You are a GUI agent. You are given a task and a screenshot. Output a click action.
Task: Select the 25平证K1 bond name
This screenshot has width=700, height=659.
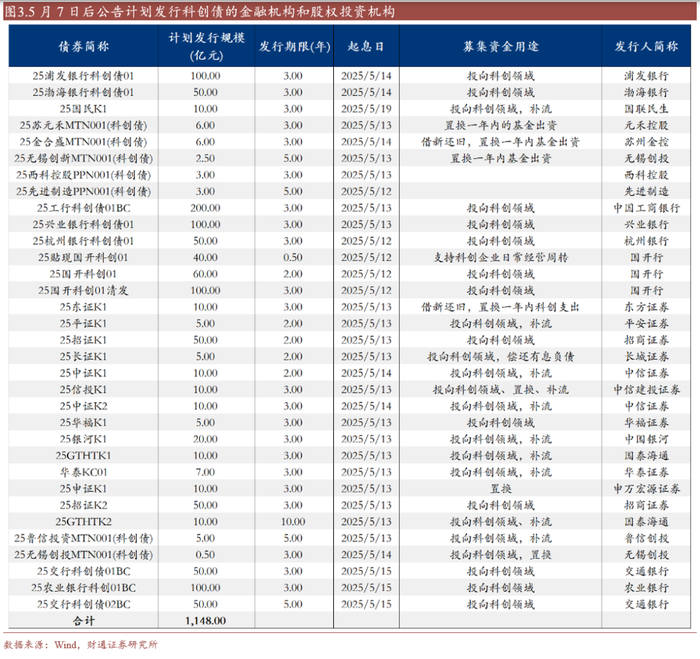(x=83, y=324)
